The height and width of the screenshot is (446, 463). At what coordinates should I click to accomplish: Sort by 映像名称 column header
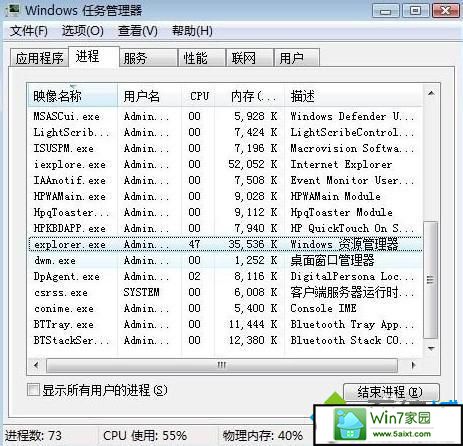pyautogui.click(x=72, y=96)
